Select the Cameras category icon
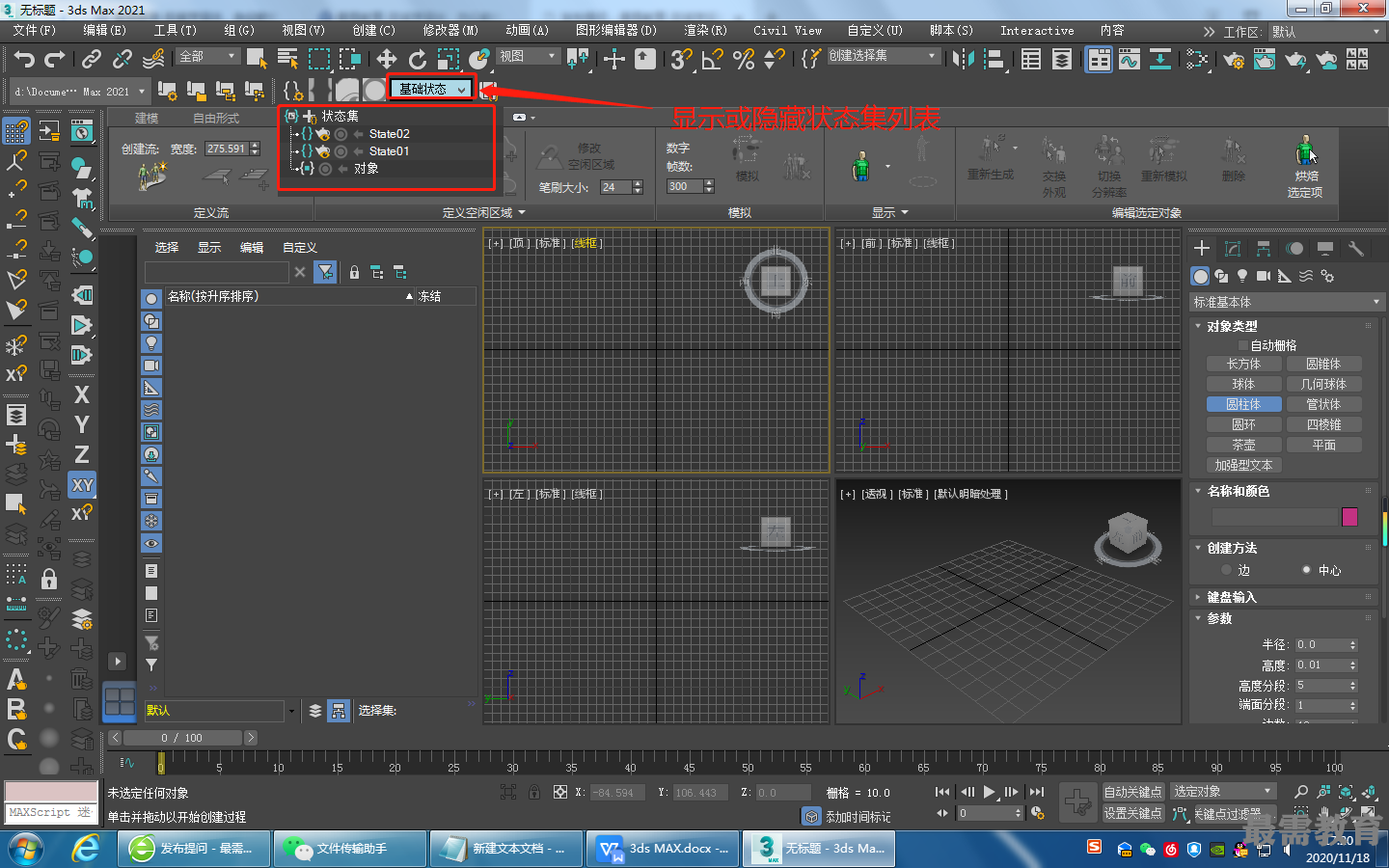The height and width of the screenshot is (868, 1389). (x=1264, y=277)
